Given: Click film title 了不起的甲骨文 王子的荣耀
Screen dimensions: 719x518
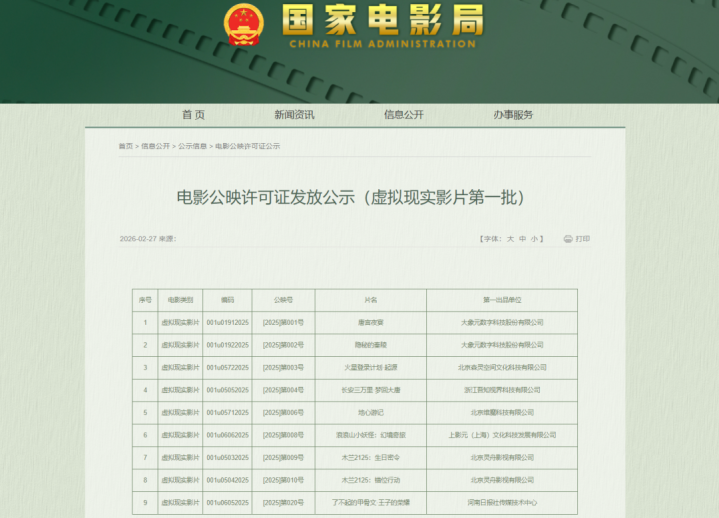Looking at the screenshot, I should point(371,502).
